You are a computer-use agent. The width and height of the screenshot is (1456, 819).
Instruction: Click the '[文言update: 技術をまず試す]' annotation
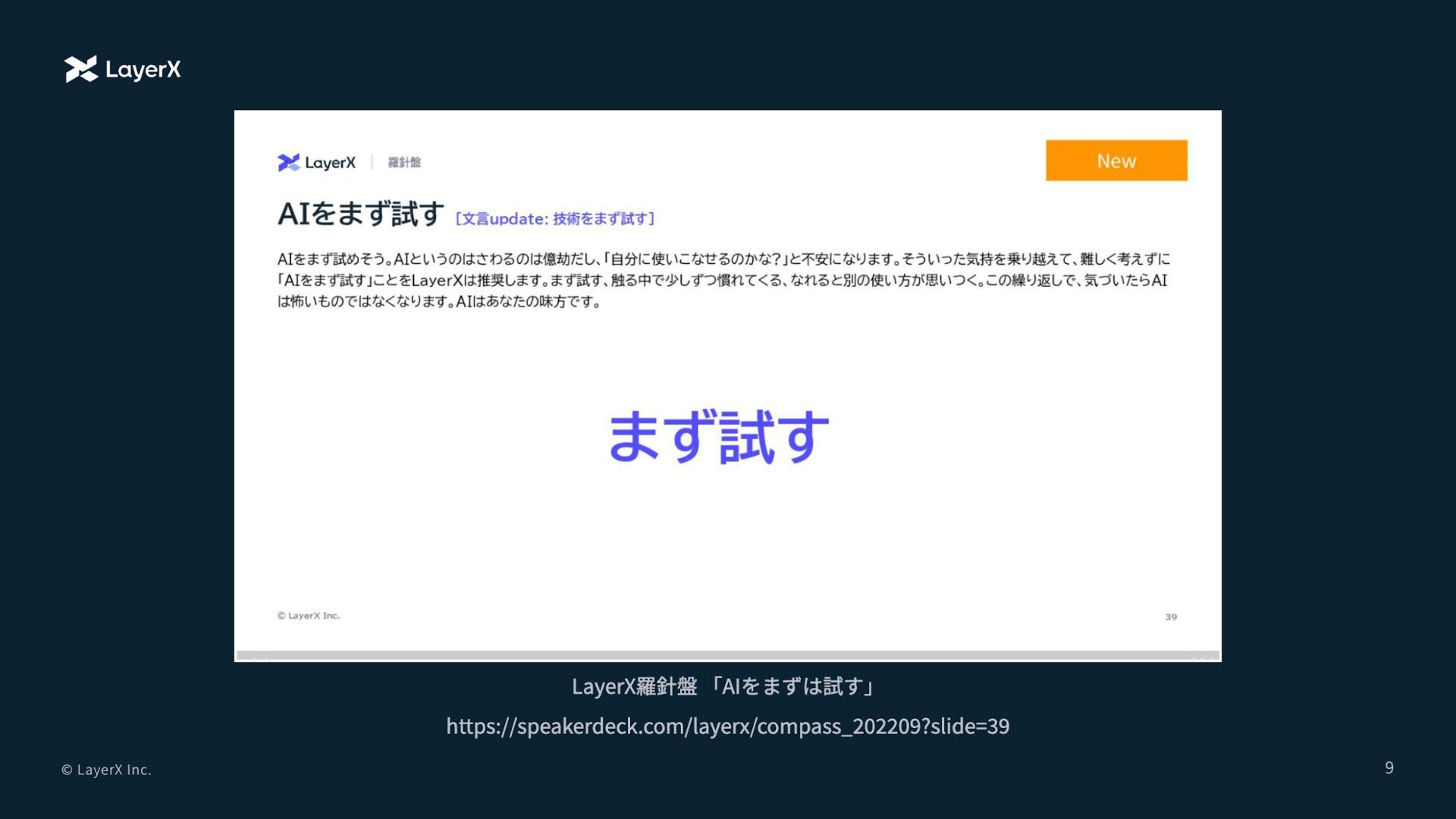tap(555, 218)
